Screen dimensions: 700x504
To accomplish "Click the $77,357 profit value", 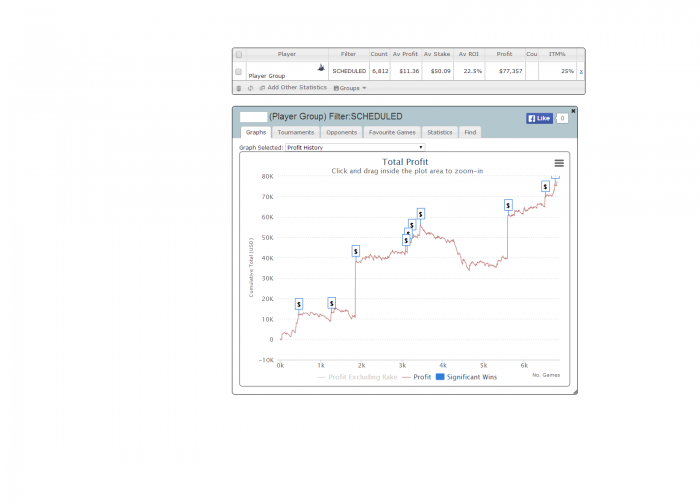I will click(x=511, y=71).
